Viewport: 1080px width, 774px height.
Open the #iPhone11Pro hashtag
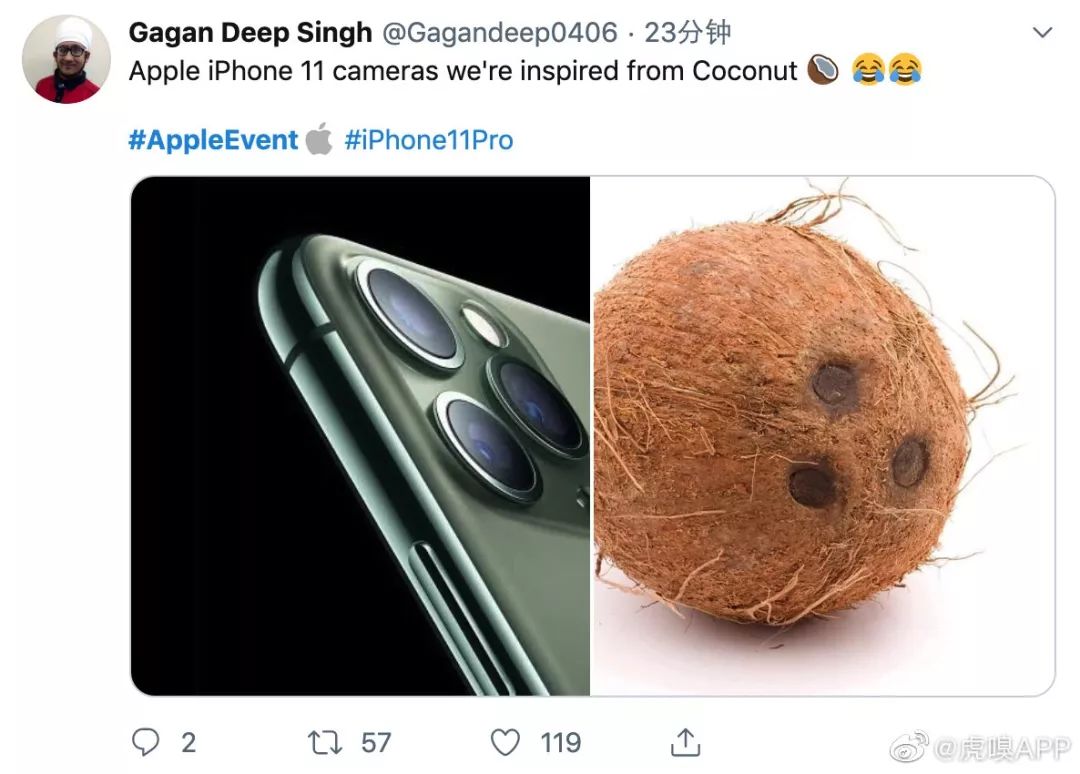pos(428,139)
